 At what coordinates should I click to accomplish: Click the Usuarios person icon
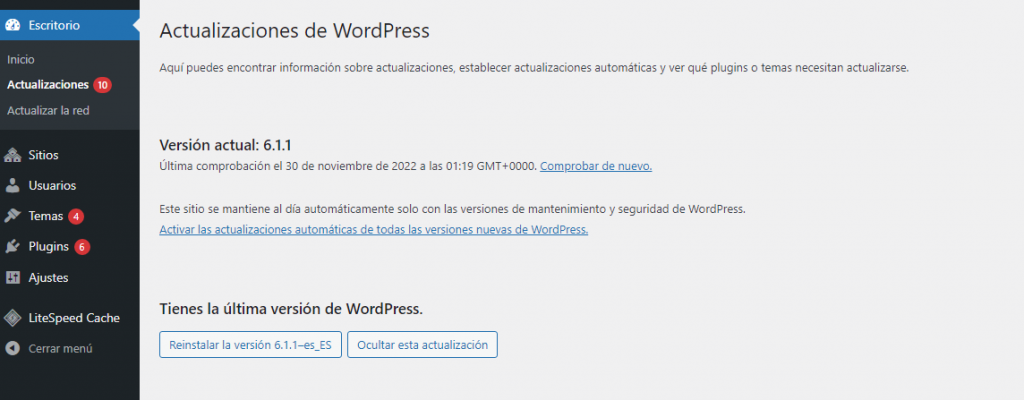[x=12, y=186]
